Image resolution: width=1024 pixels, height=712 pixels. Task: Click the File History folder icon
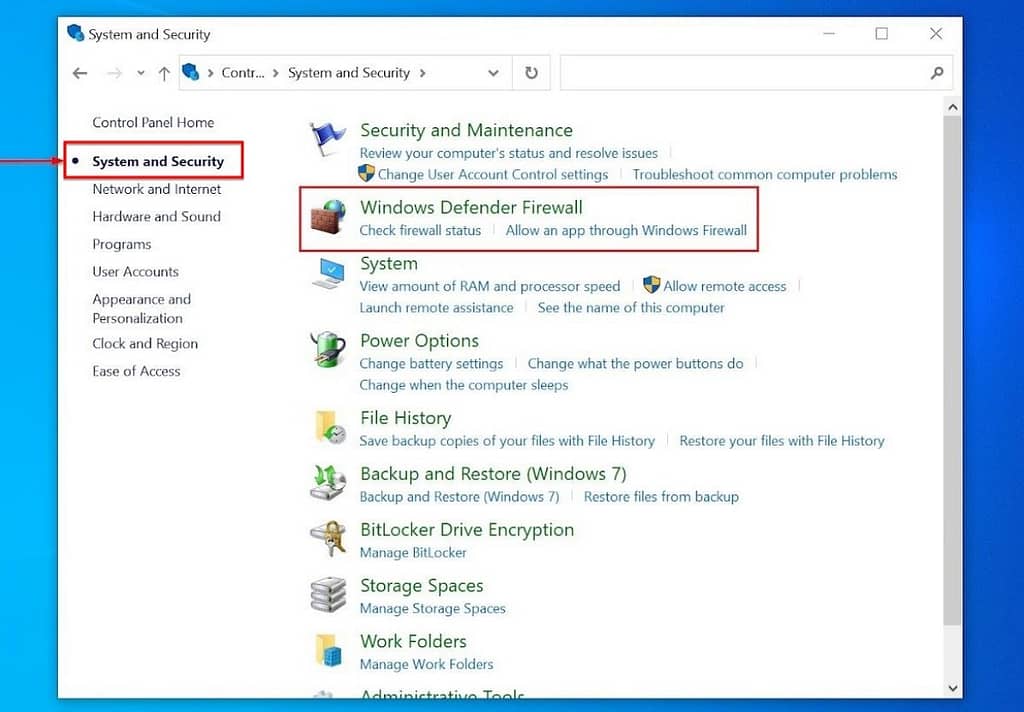tap(330, 427)
